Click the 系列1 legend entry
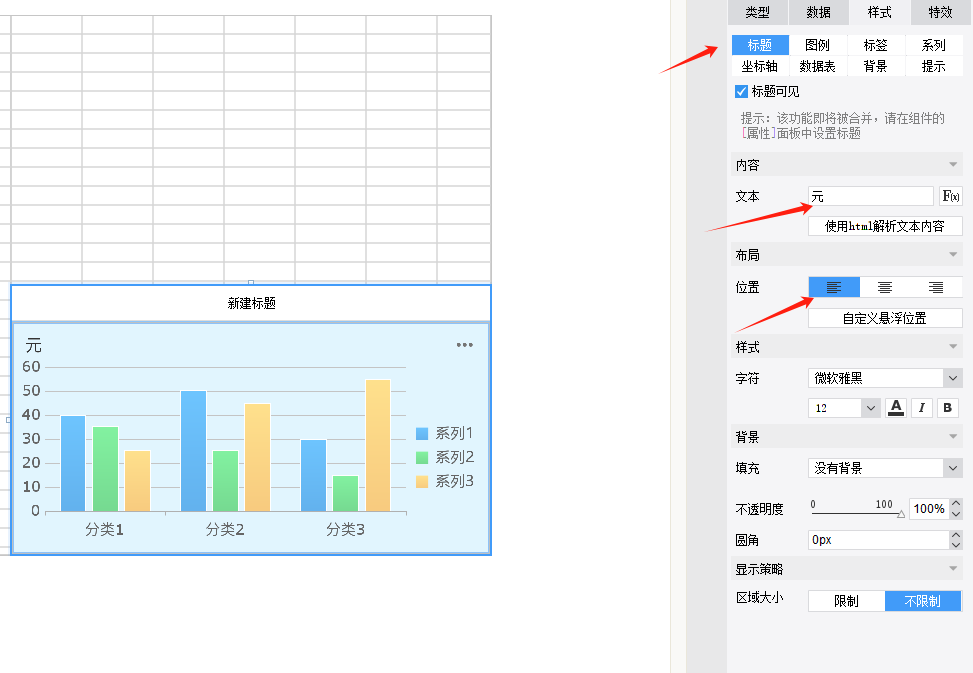The height and width of the screenshot is (673, 973). [445, 433]
